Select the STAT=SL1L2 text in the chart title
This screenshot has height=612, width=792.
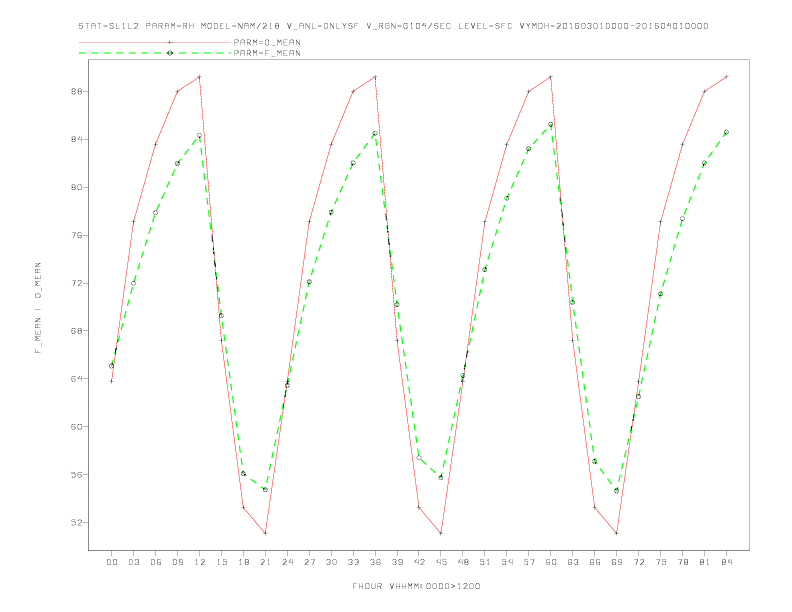click(109, 26)
